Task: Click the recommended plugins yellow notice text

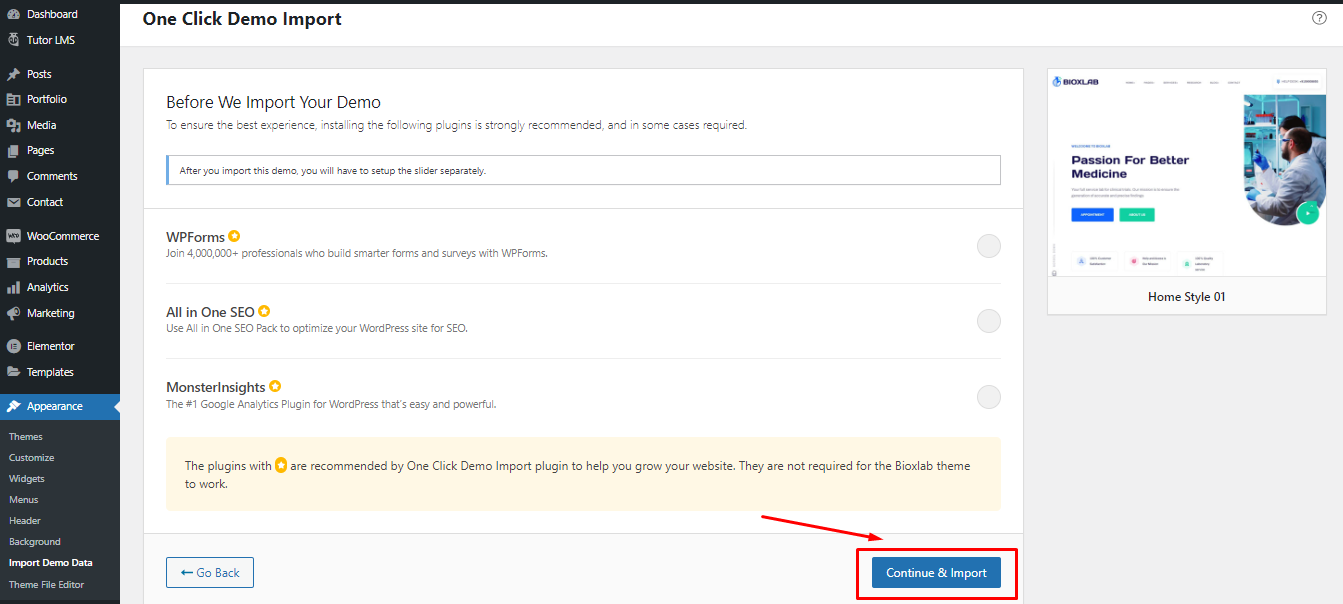Action: click(x=578, y=475)
